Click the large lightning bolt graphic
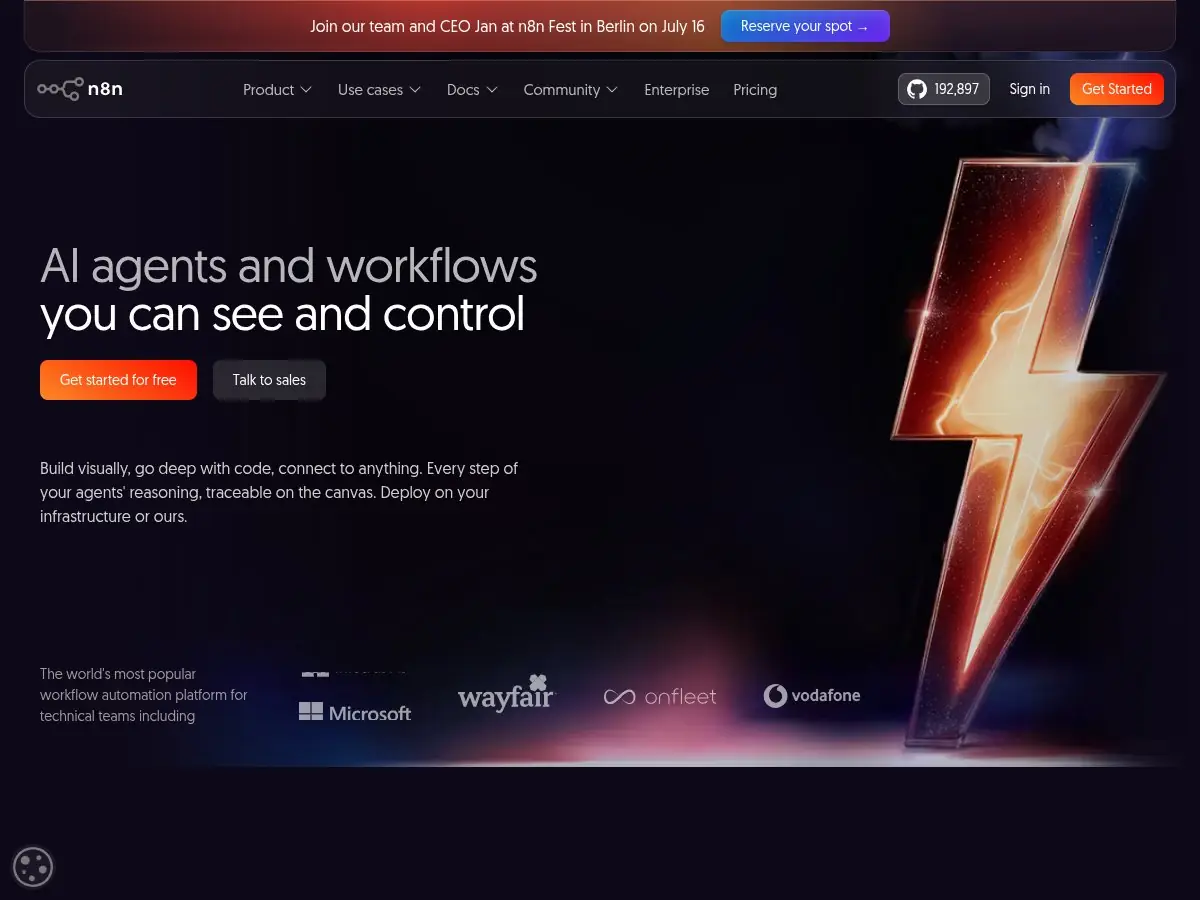This screenshot has width=1200, height=900. 1025,440
